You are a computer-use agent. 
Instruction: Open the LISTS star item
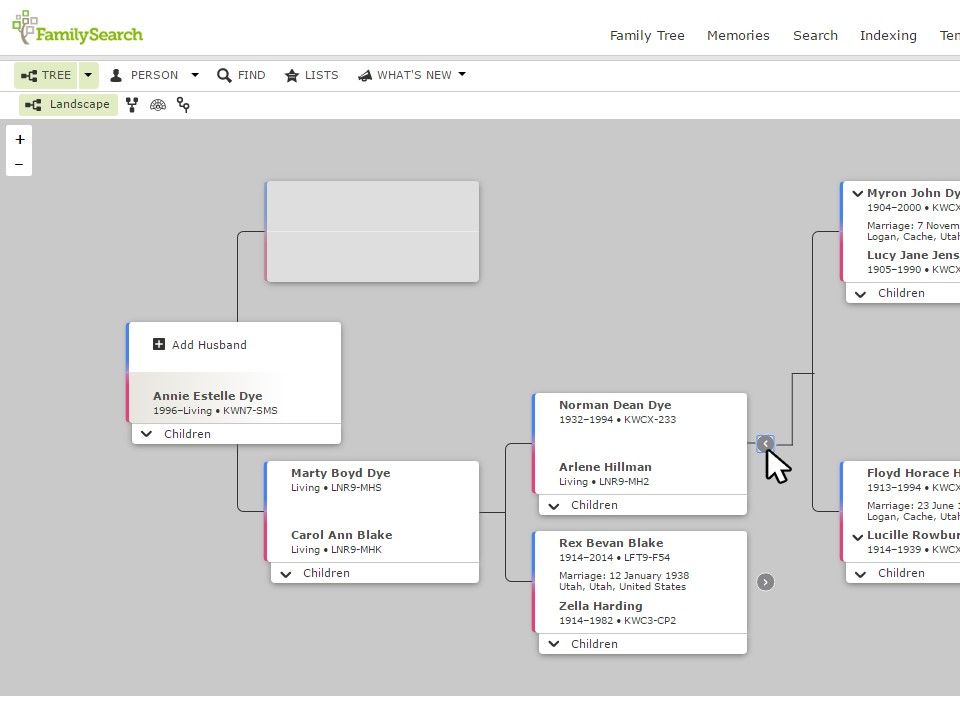[312, 75]
